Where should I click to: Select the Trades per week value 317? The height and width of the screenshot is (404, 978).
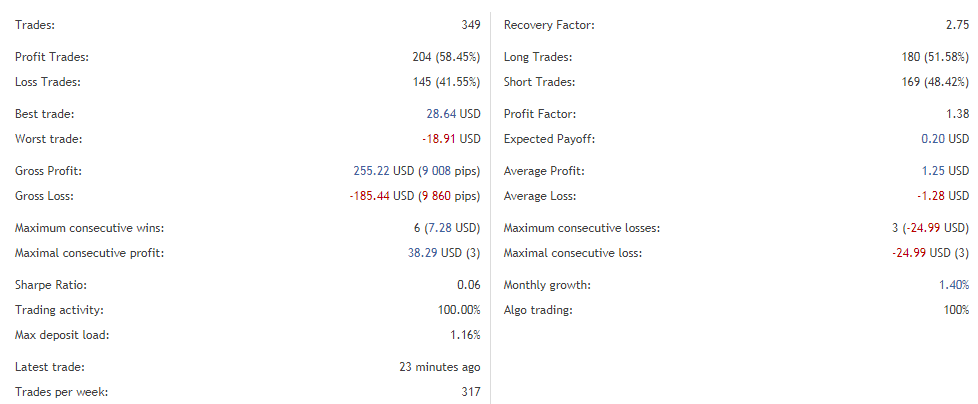pyautogui.click(x=469, y=392)
